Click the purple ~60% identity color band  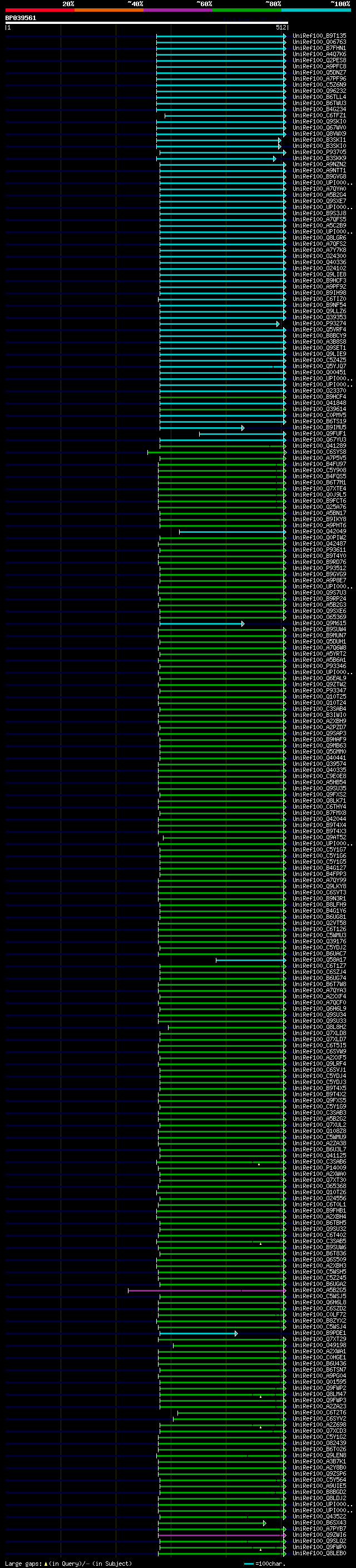(179, 10)
